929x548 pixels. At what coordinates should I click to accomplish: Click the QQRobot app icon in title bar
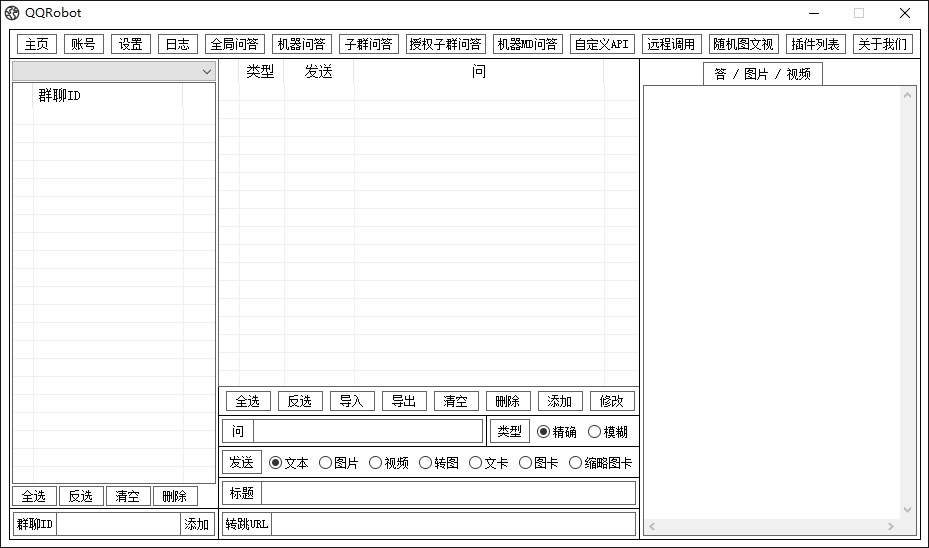(12, 13)
